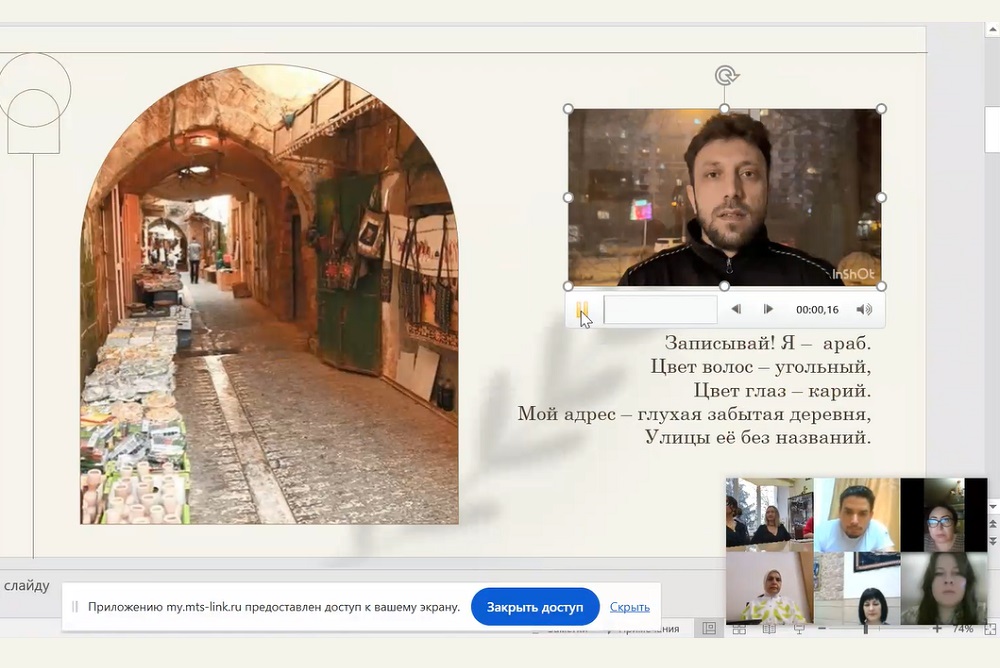Select the arched market street picture
Viewport: 1000px width, 668px height.
tap(269, 300)
